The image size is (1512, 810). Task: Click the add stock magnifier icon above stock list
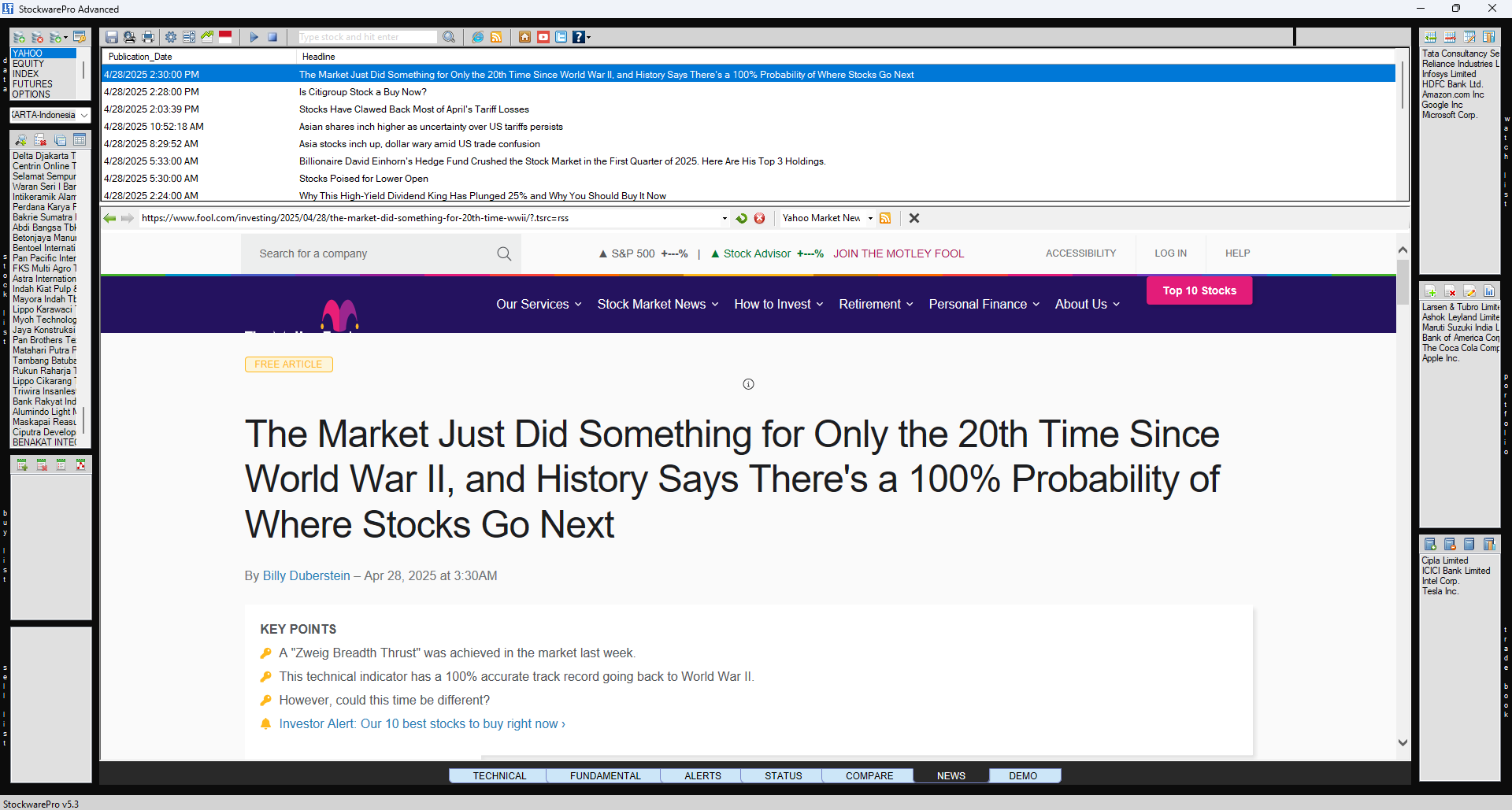pyautogui.click(x=20, y=139)
